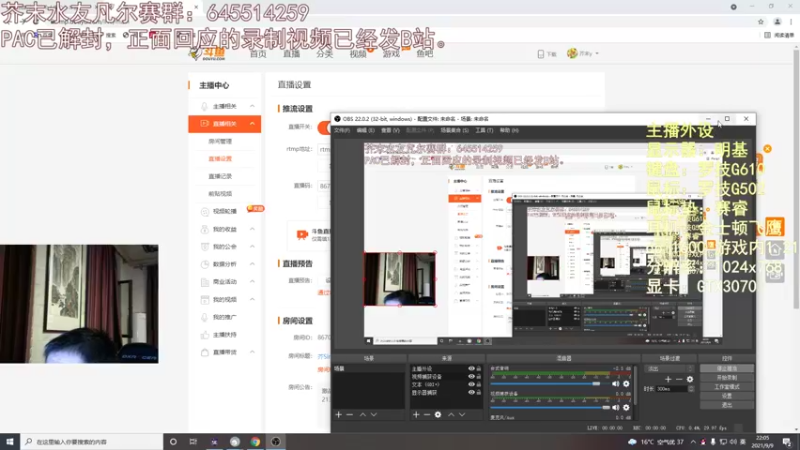Open 场景集合(S) menu in OBS

coord(455,131)
